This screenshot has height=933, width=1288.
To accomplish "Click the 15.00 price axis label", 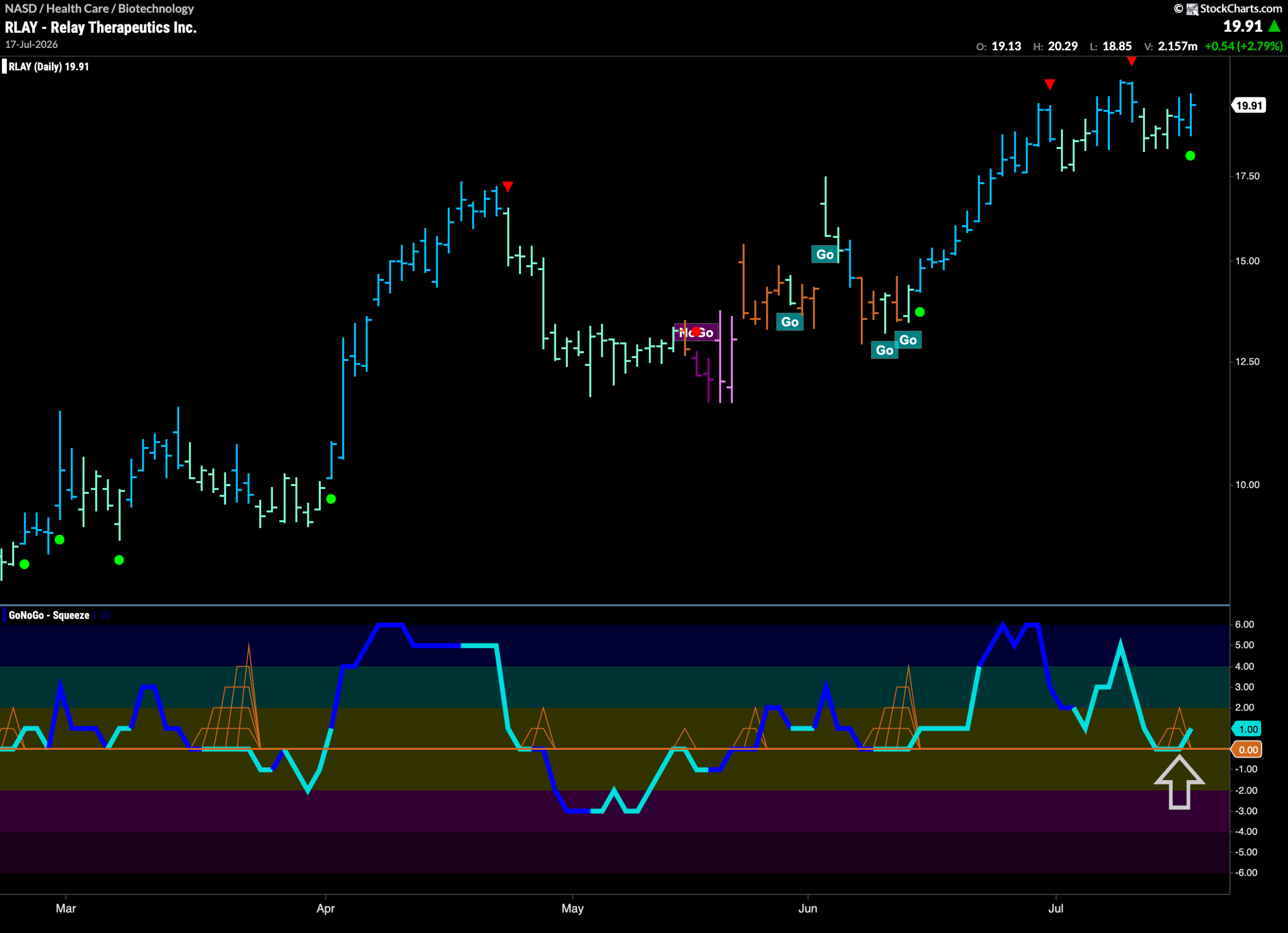I will [x=1248, y=261].
